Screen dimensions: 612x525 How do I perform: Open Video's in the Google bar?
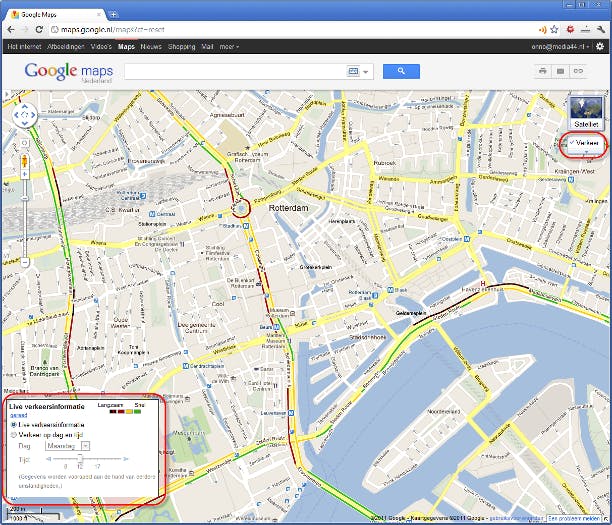click(101, 46)
